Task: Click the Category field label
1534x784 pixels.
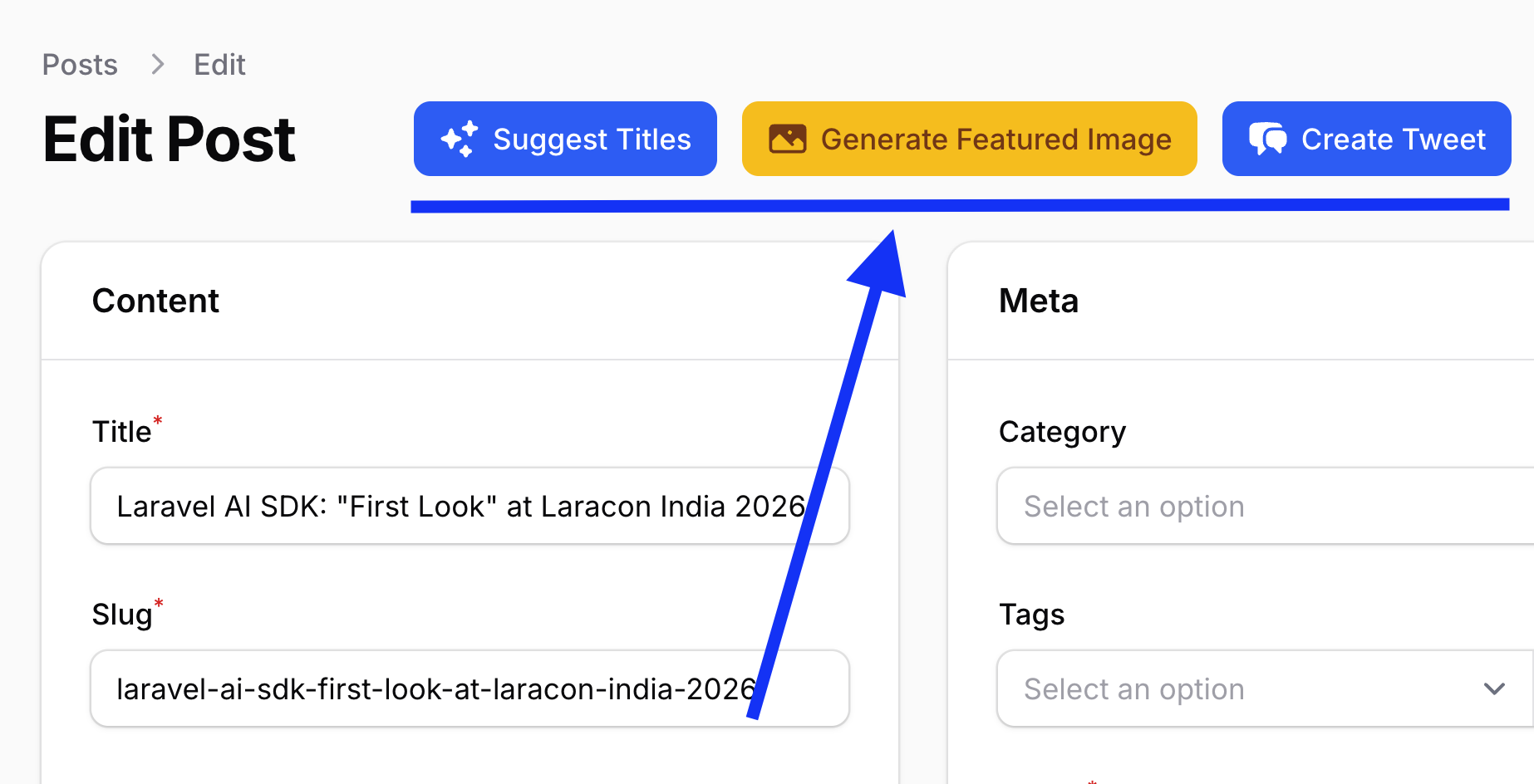Action: [1062, 432]
